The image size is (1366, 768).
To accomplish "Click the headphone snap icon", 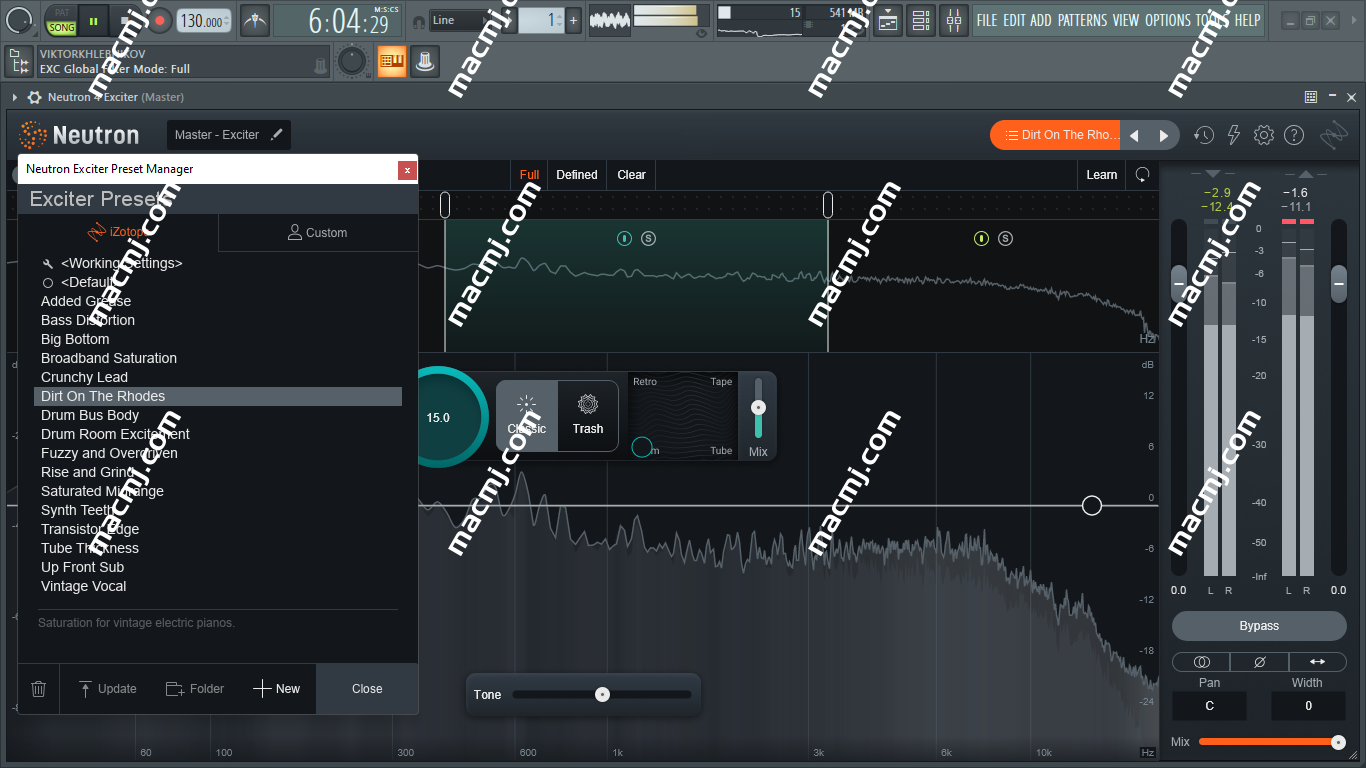I will coord(418,20).
